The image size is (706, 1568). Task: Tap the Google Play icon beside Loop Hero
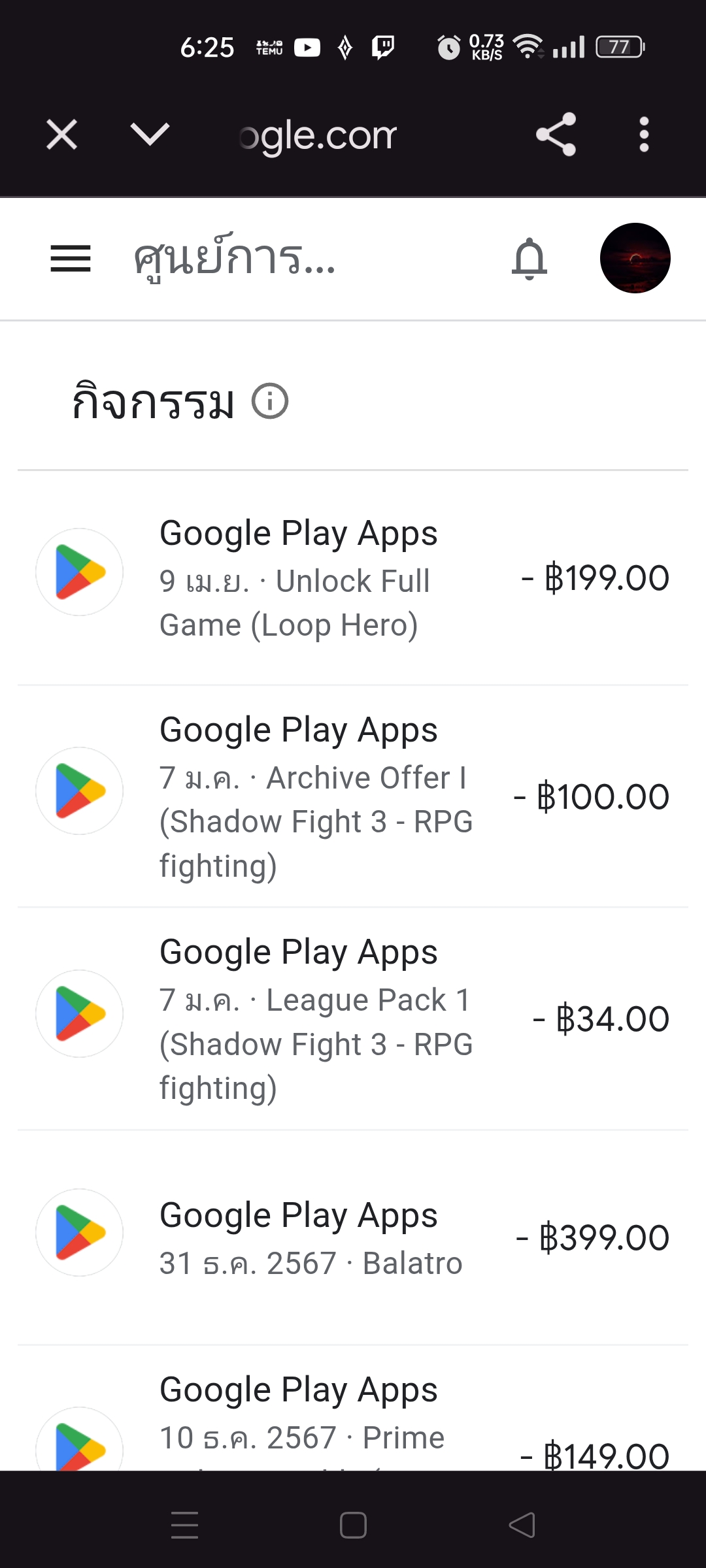pos(80,572)
